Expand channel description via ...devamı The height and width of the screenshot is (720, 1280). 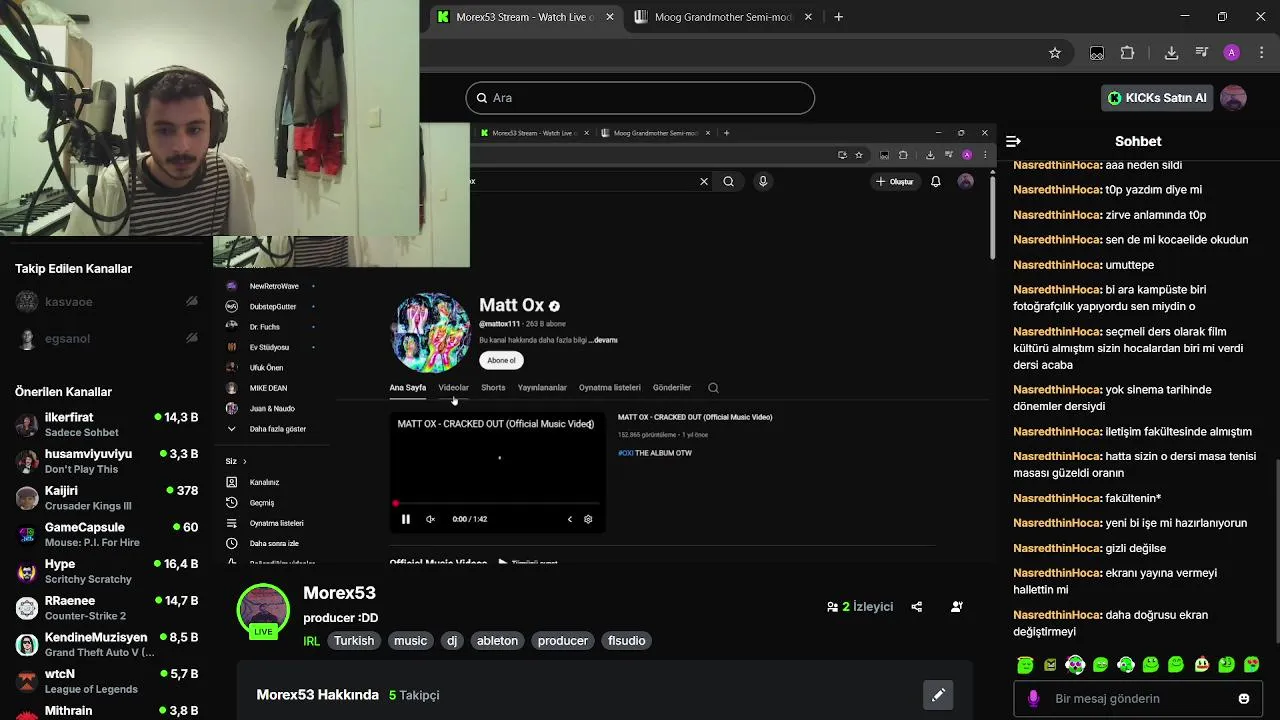[x=604, y=340]
